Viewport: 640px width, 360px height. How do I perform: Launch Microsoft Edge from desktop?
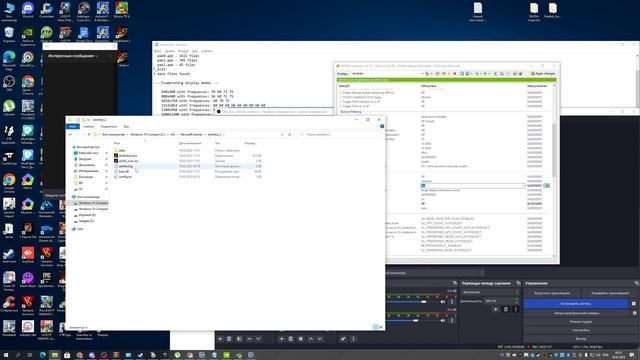click(x=9, y=60)
